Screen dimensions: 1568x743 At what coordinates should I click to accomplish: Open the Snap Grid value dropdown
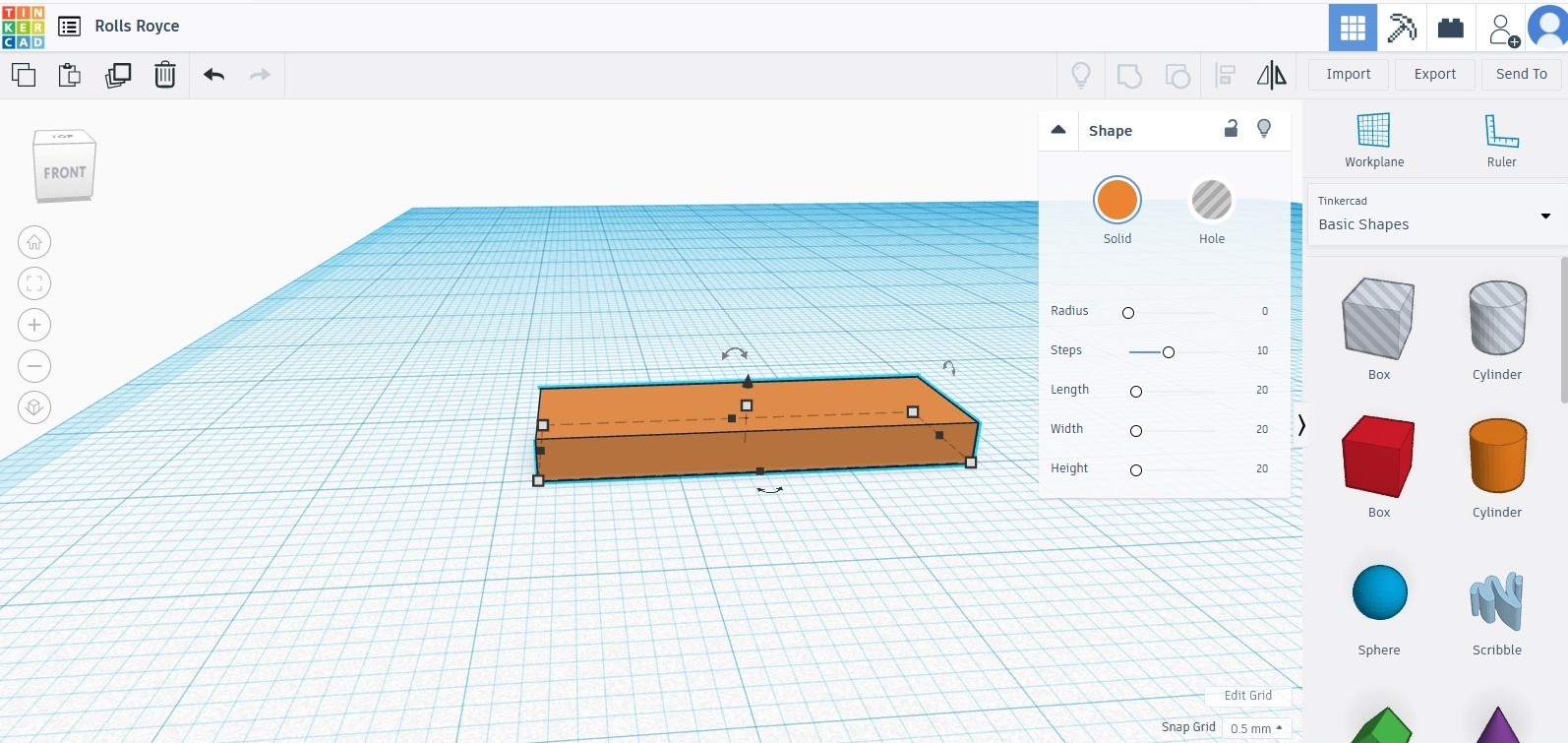pos(1256,728)
